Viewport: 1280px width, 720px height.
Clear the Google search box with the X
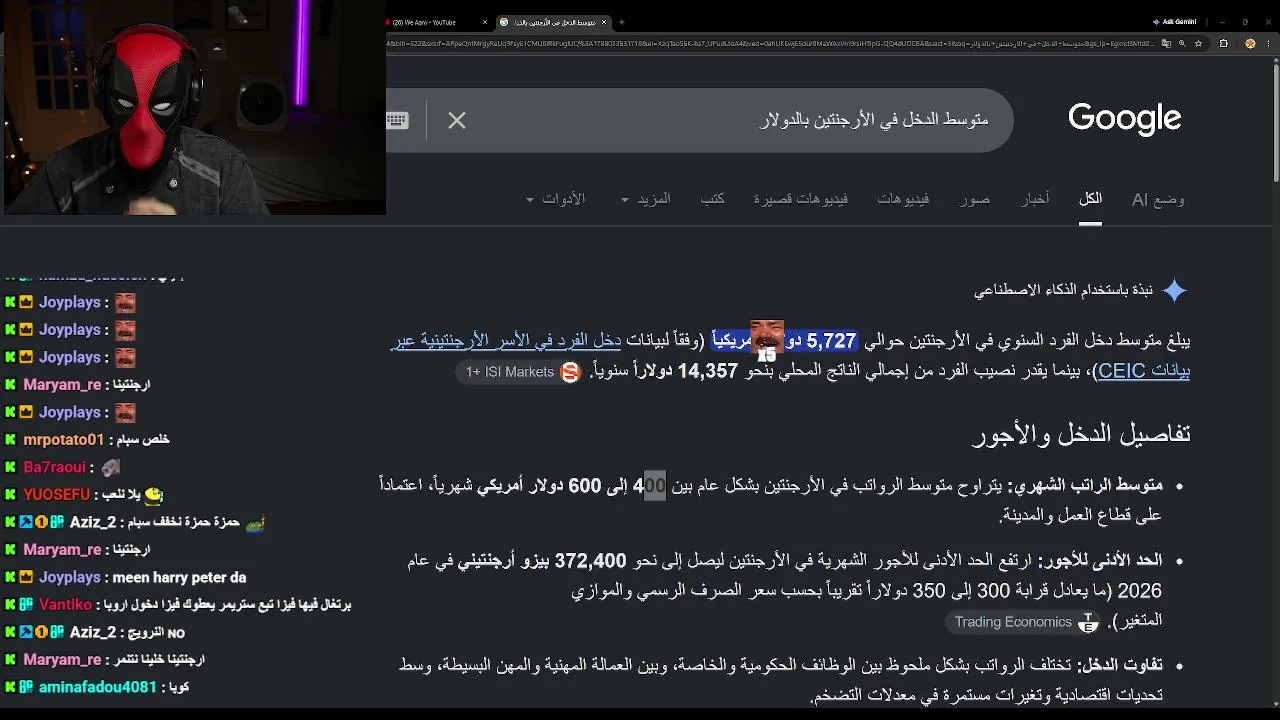pos(457,121)
